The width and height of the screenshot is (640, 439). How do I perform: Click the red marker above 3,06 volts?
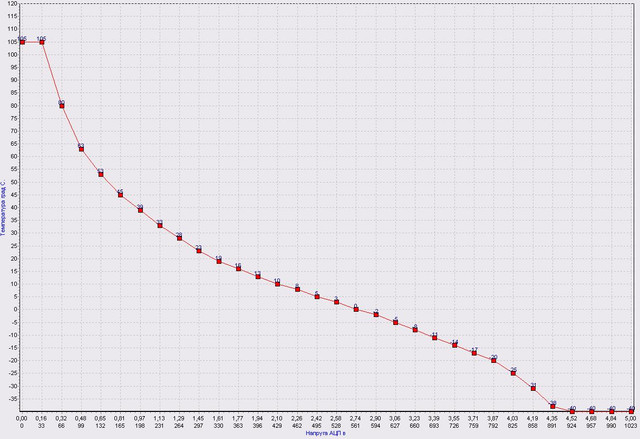396,323
